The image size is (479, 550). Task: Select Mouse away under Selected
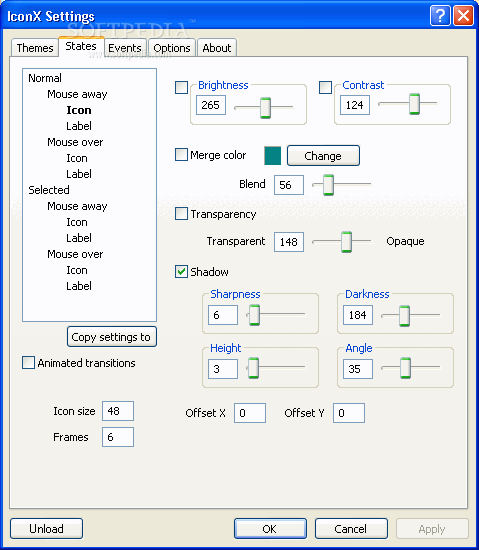77,206
